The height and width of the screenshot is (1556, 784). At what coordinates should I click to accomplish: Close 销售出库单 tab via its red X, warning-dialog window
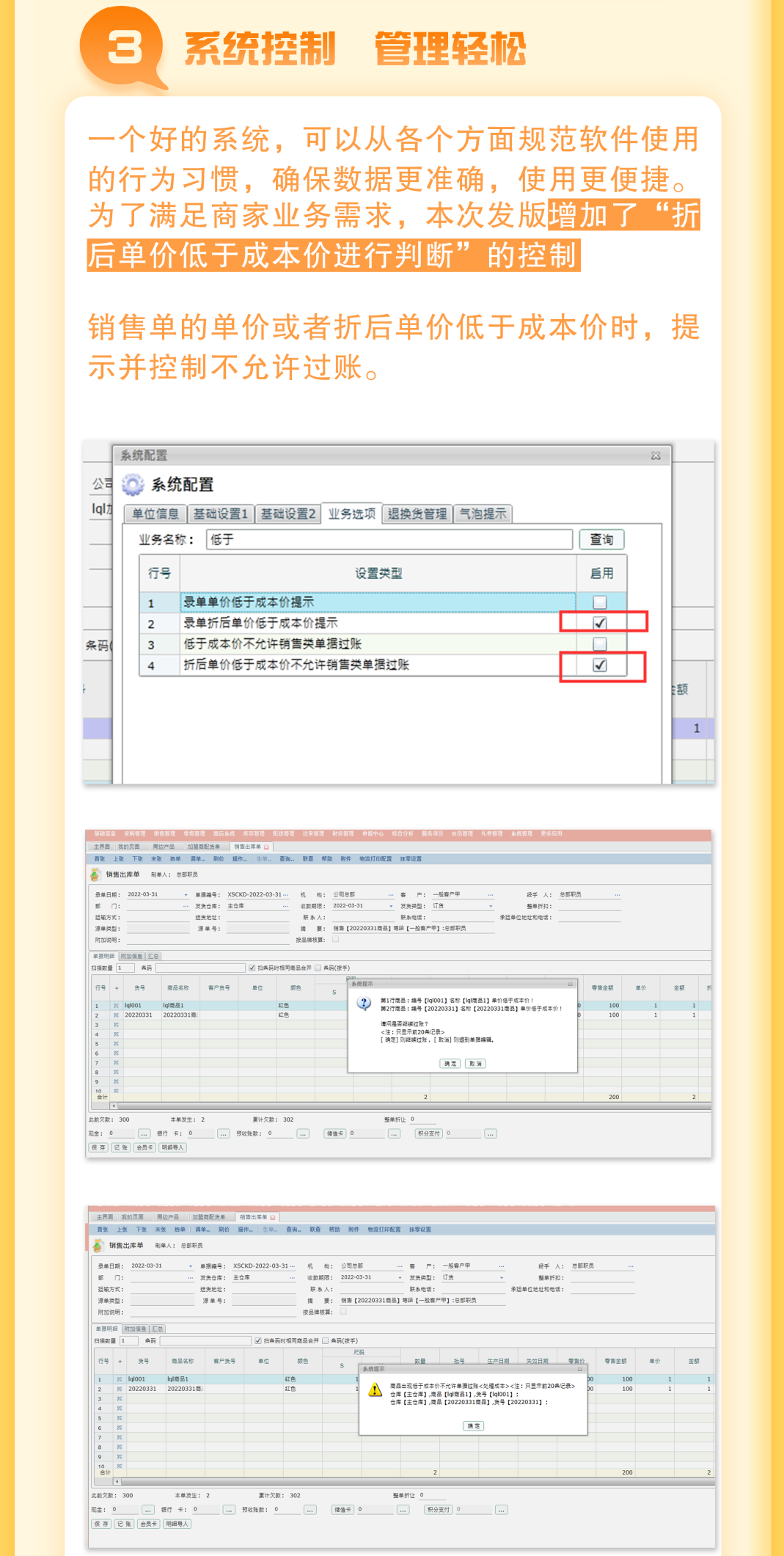click(x=273, y=1217)
